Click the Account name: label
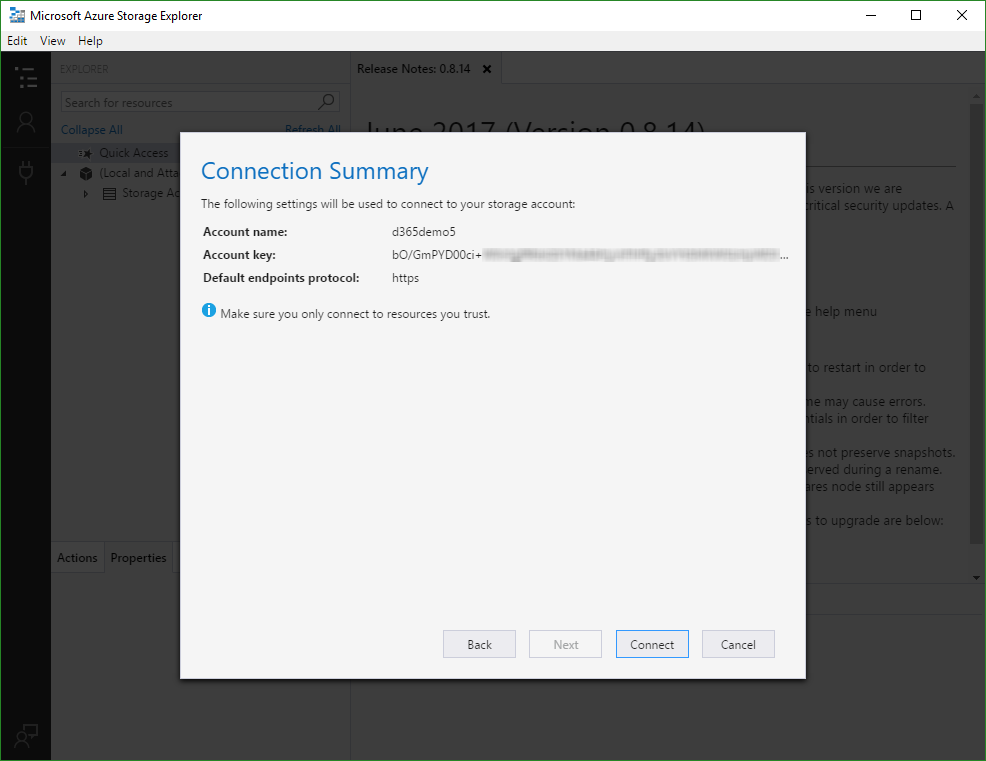This screenshot has width=986, height=761. point(245,232)
